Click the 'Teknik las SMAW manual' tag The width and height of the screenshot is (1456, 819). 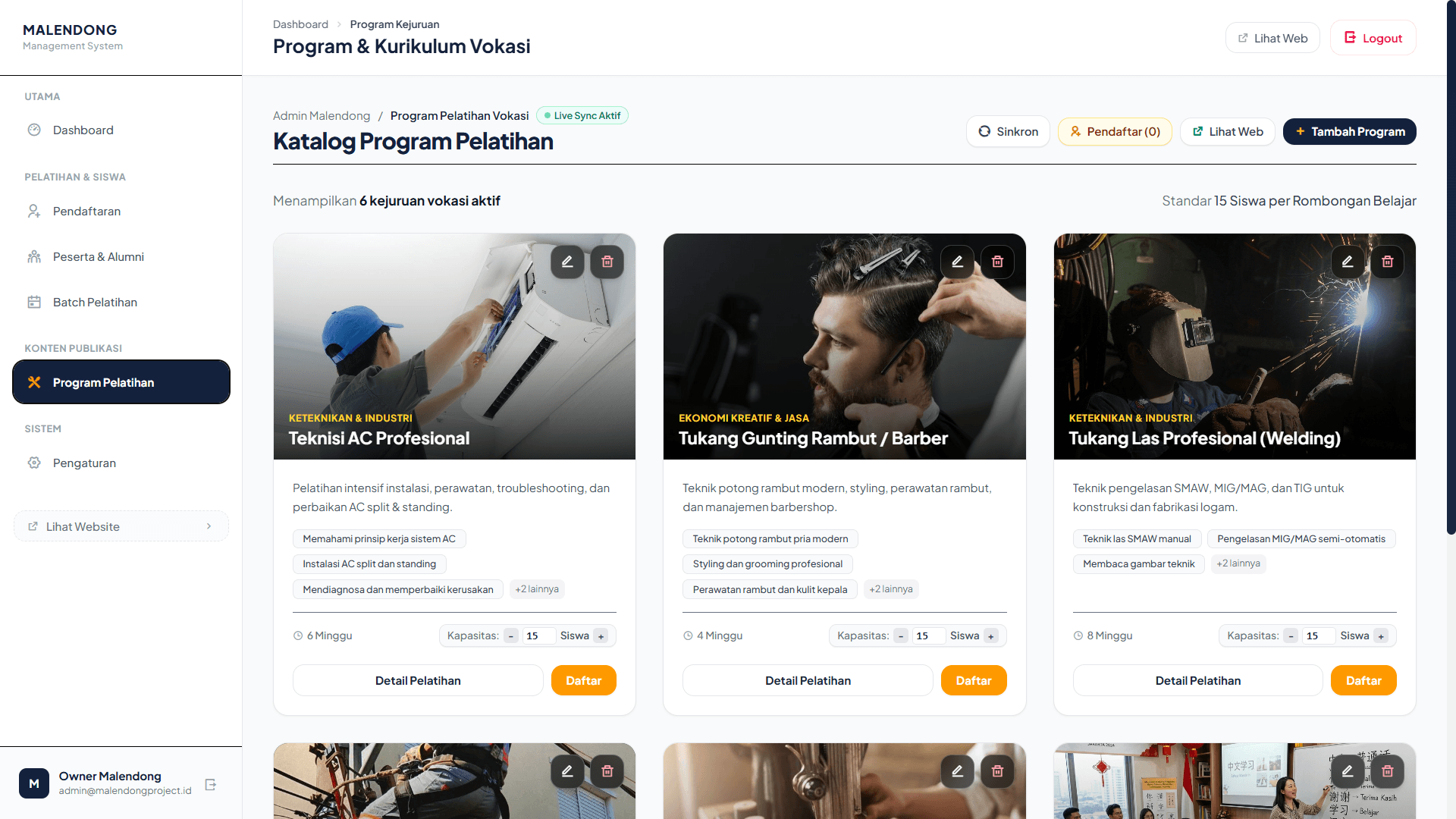click(1137, 539)
